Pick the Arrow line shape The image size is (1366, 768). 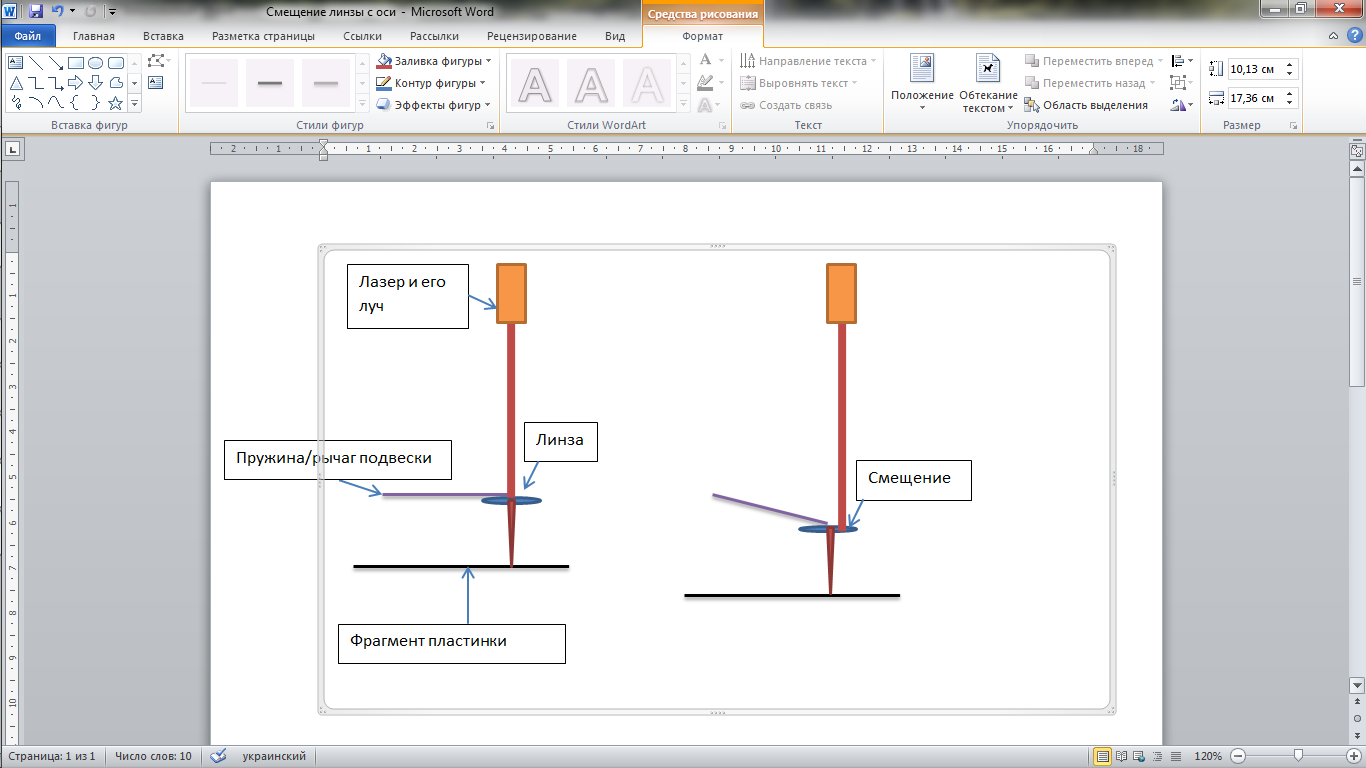pyautogui.click(x=55, y=62)
